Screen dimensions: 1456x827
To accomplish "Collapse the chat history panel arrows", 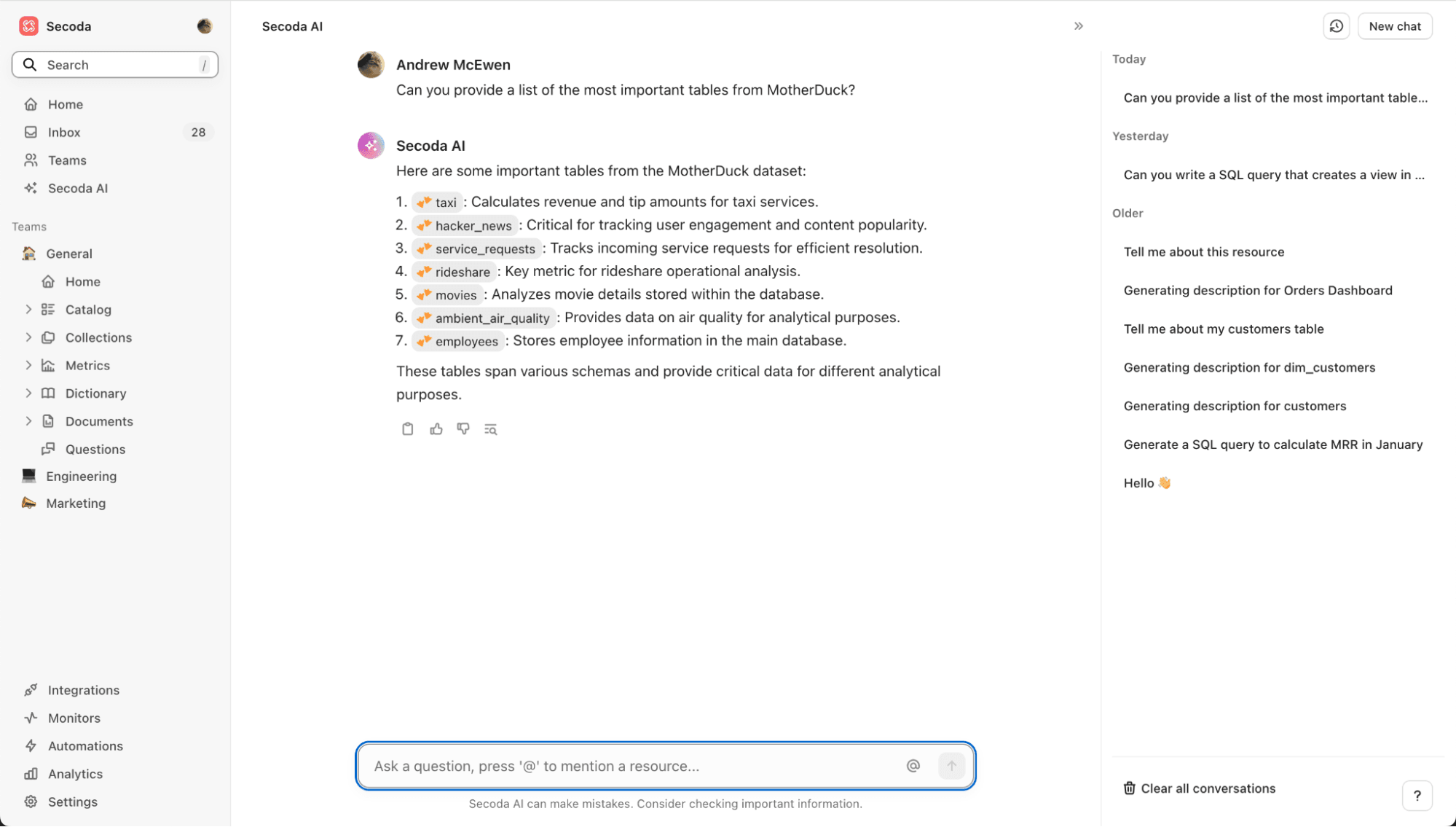I will (1079, 26).
